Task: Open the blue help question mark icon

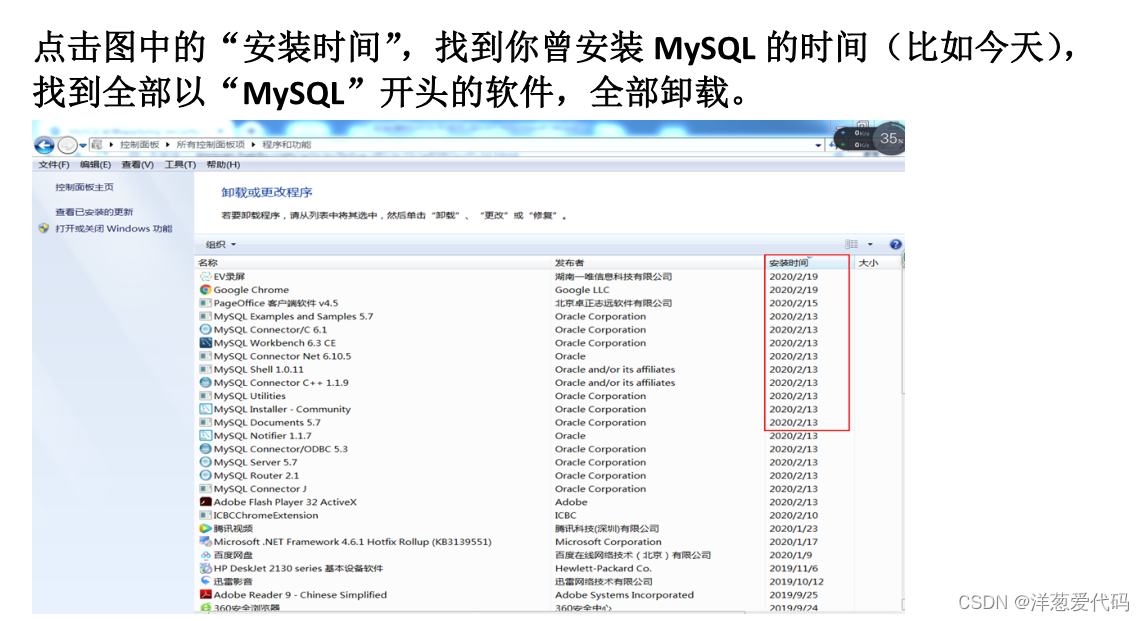Action: 895,244
